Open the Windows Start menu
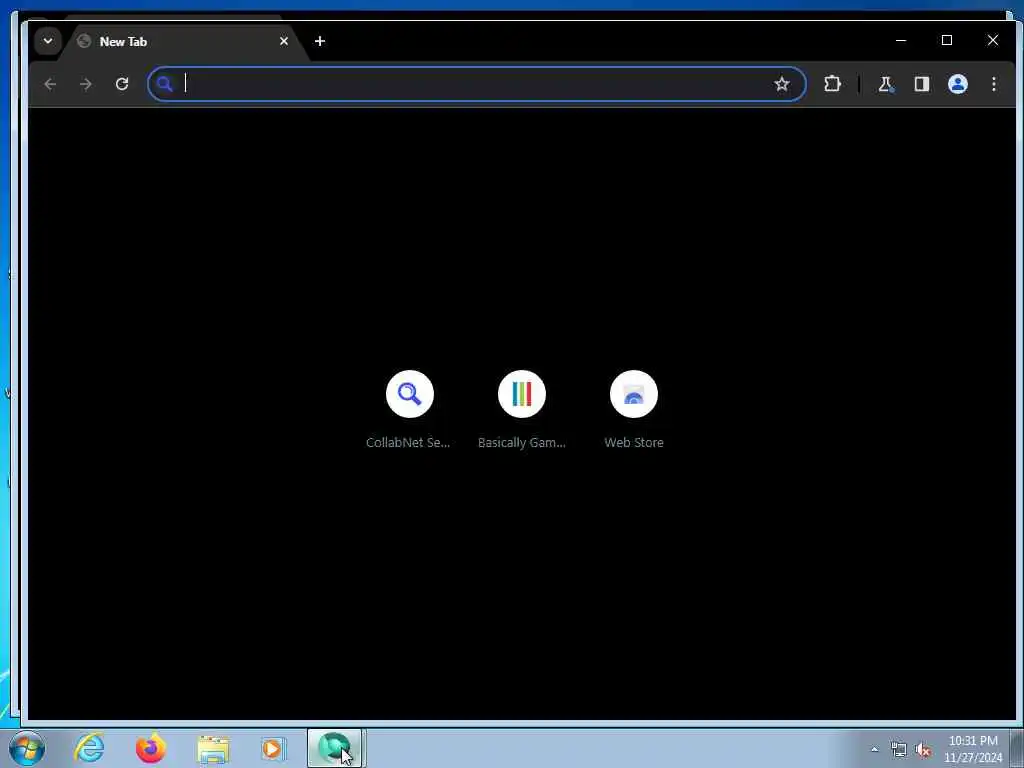Screen dimensions: 1024x768 [x=27, y=748]
